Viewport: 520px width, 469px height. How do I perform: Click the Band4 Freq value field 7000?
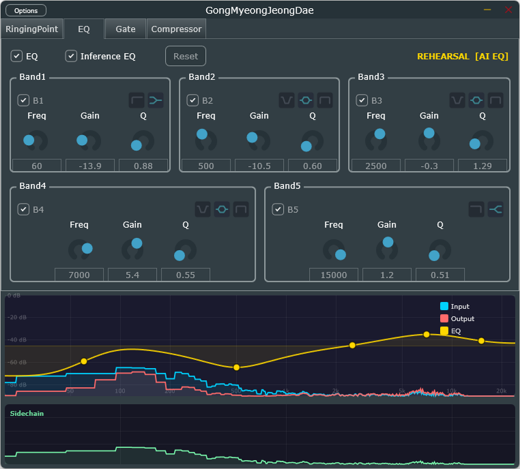pyautogui.click(x=79, y=275)
